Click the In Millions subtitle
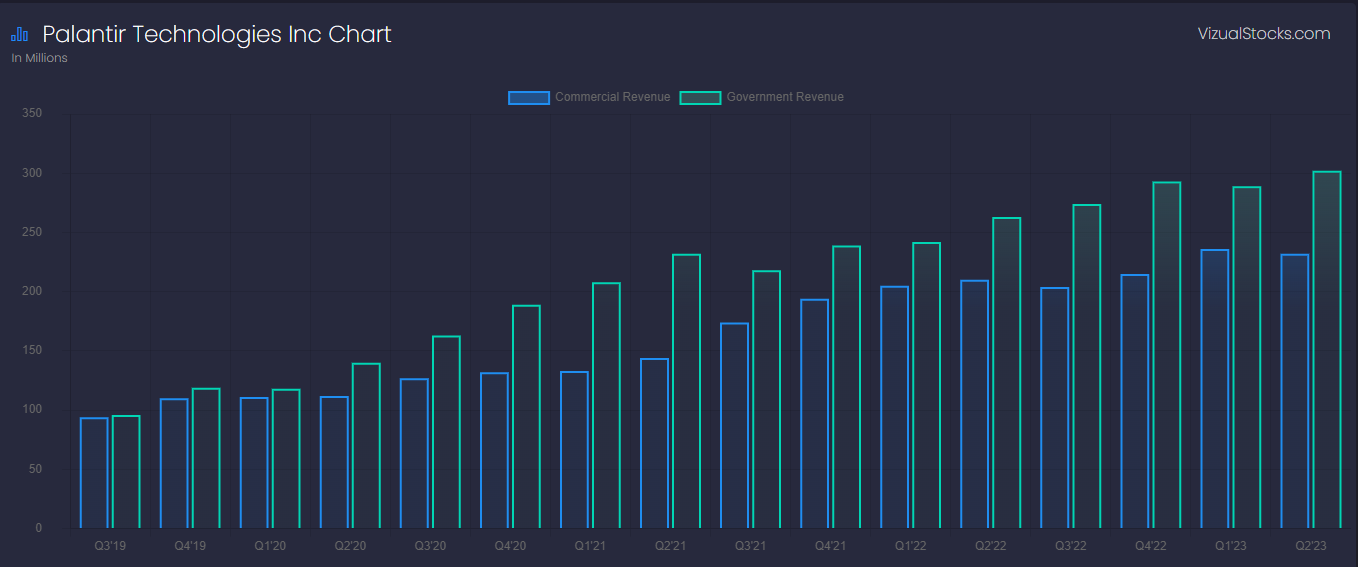The image size is (1358, 567). point(39,58)
